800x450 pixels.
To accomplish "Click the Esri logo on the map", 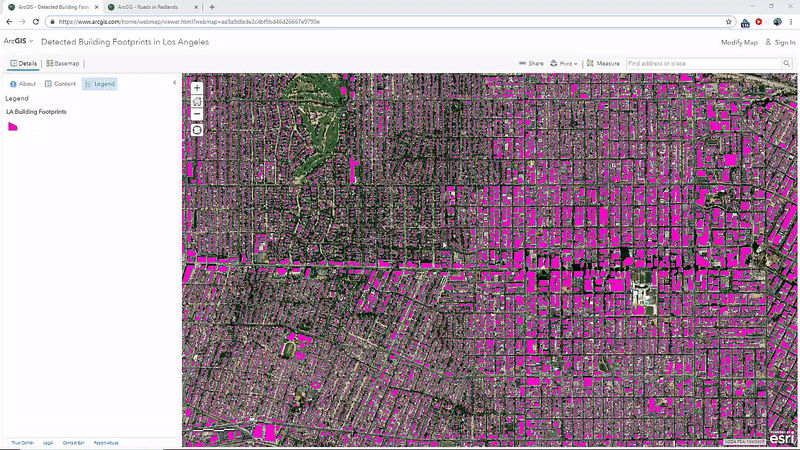I will coord(782,438).
